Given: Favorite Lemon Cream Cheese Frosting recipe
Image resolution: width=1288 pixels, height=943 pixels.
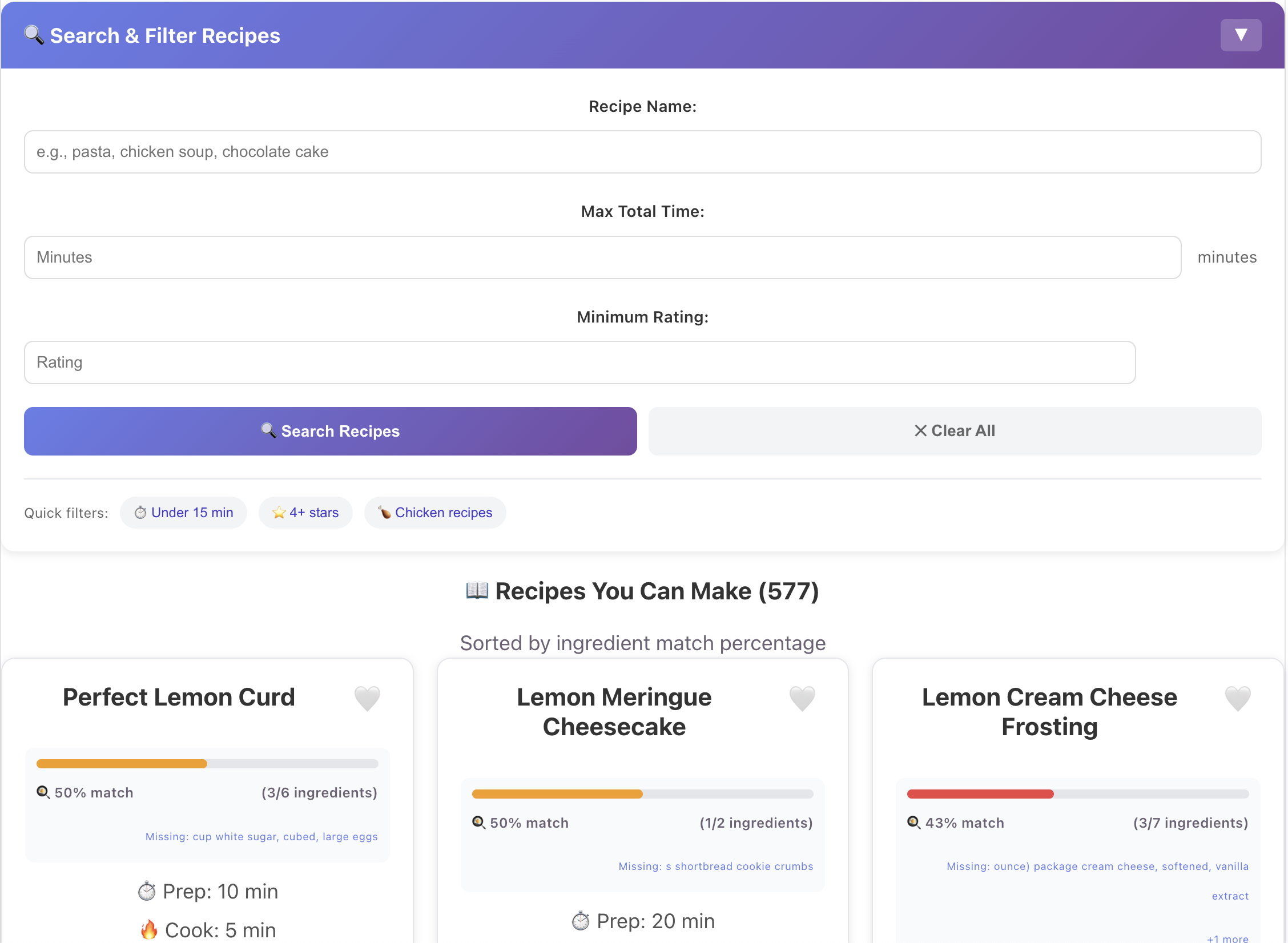Looking at the screenshot, I should click(1237, 698).
